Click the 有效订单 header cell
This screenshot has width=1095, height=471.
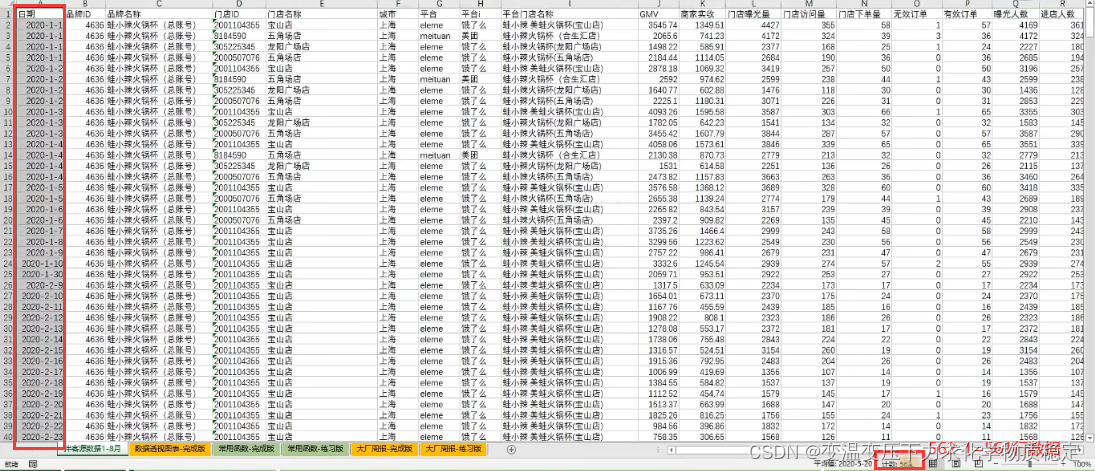967,13
